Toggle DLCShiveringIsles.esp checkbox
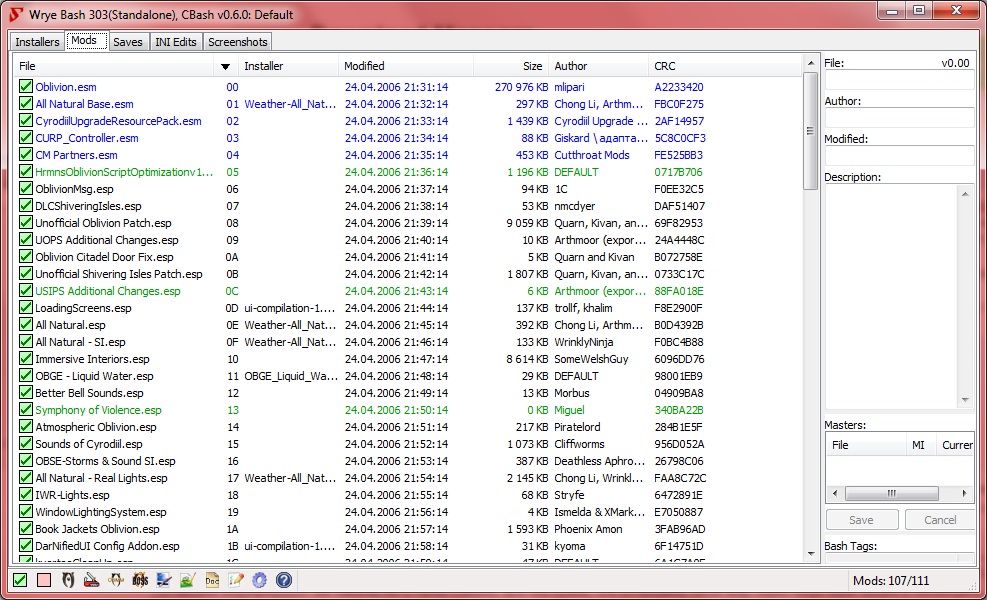Screen dimensions: 987x600 tap(26, 205)
